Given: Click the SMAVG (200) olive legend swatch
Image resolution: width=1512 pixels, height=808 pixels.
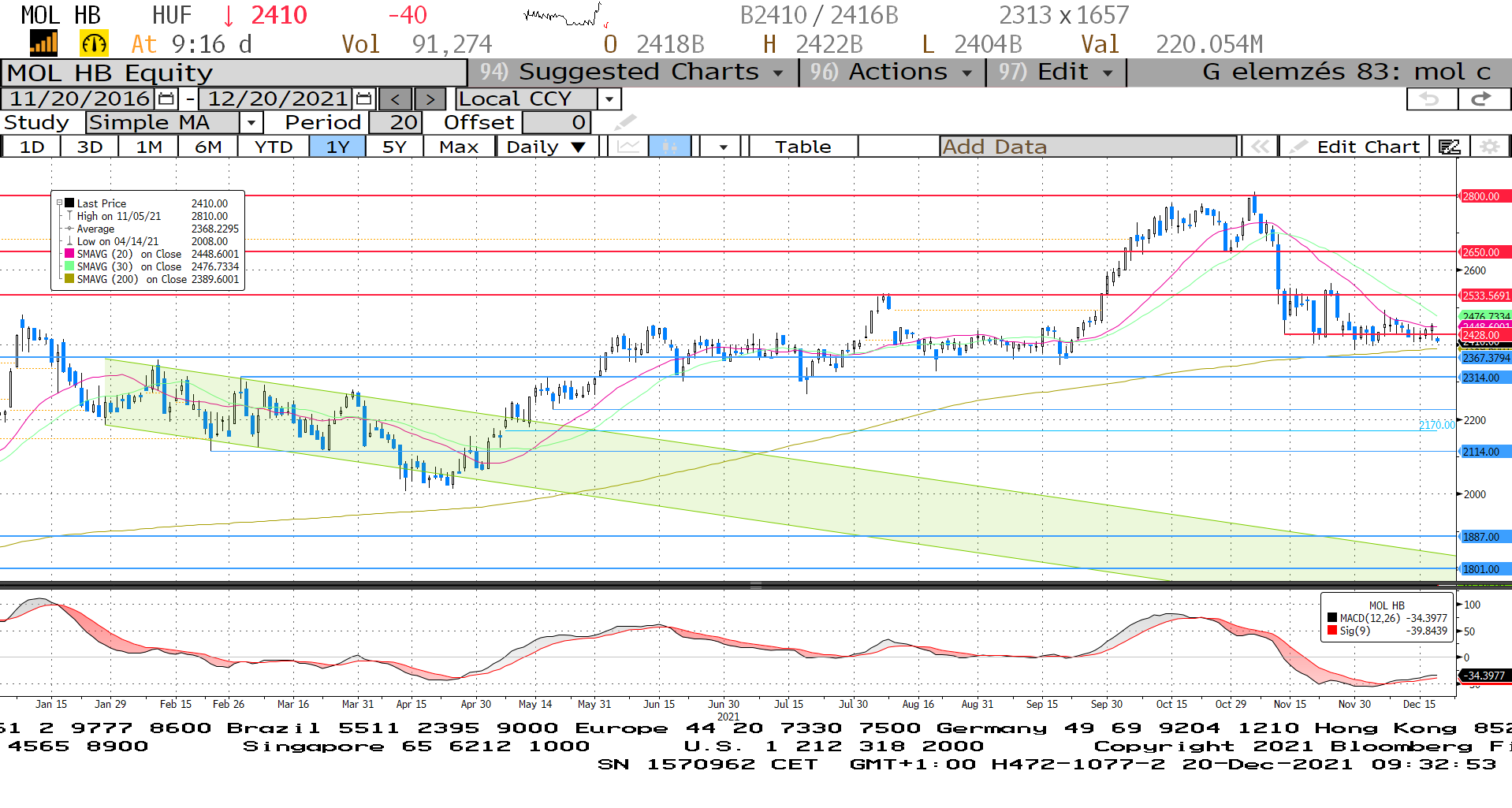Looking at the screenshot, I should 69,279.
